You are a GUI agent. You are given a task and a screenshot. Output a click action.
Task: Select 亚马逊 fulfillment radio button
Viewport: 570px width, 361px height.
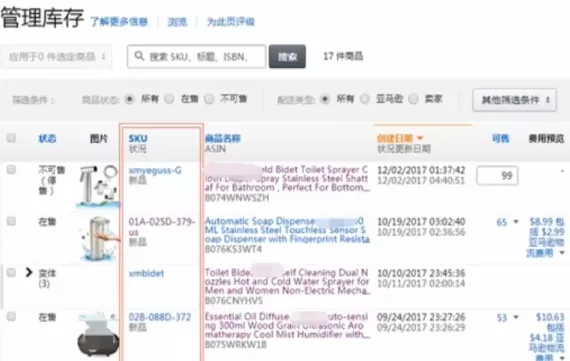[365, 99]
